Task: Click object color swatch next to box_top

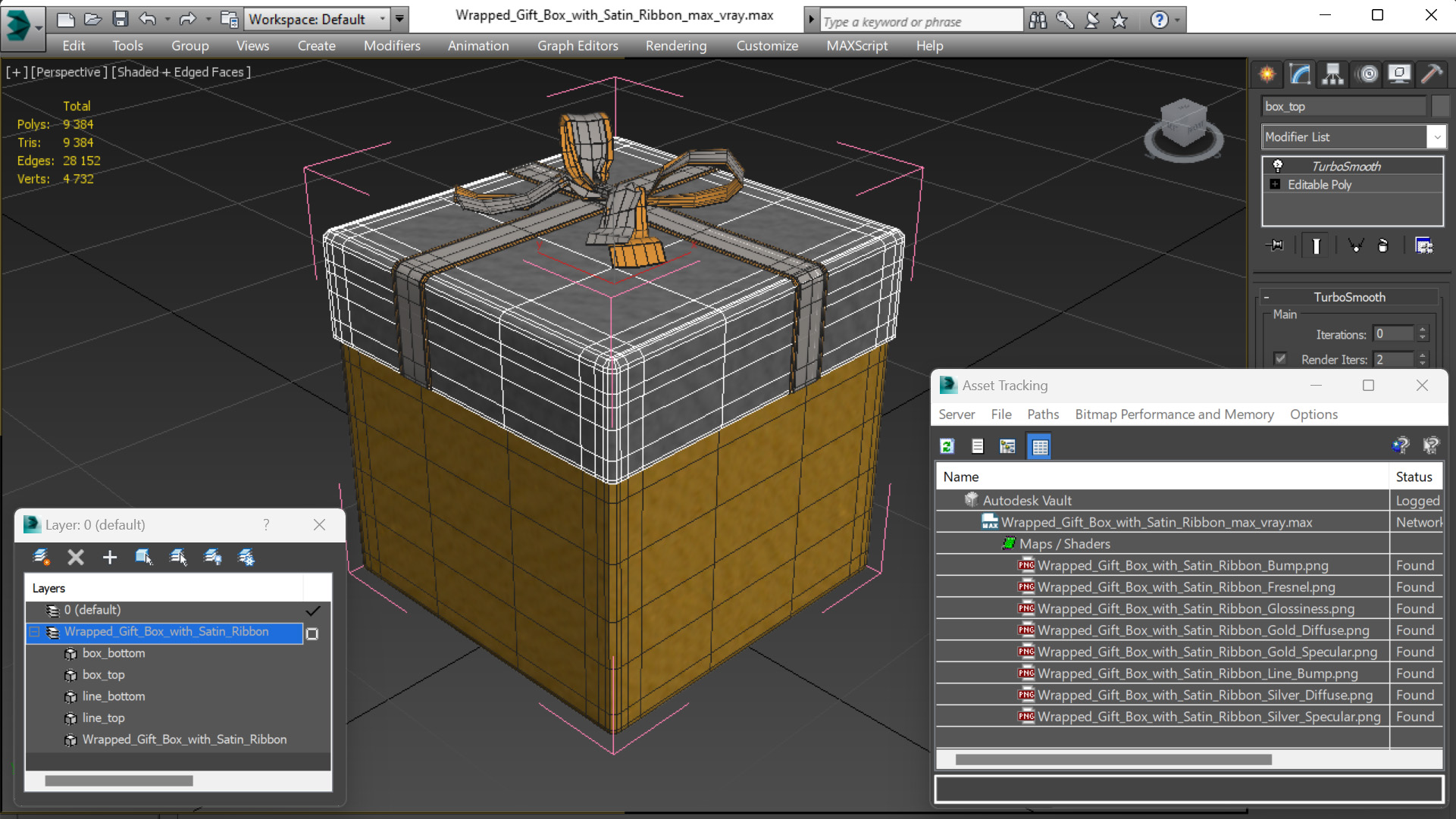Action: point(1439,107)
